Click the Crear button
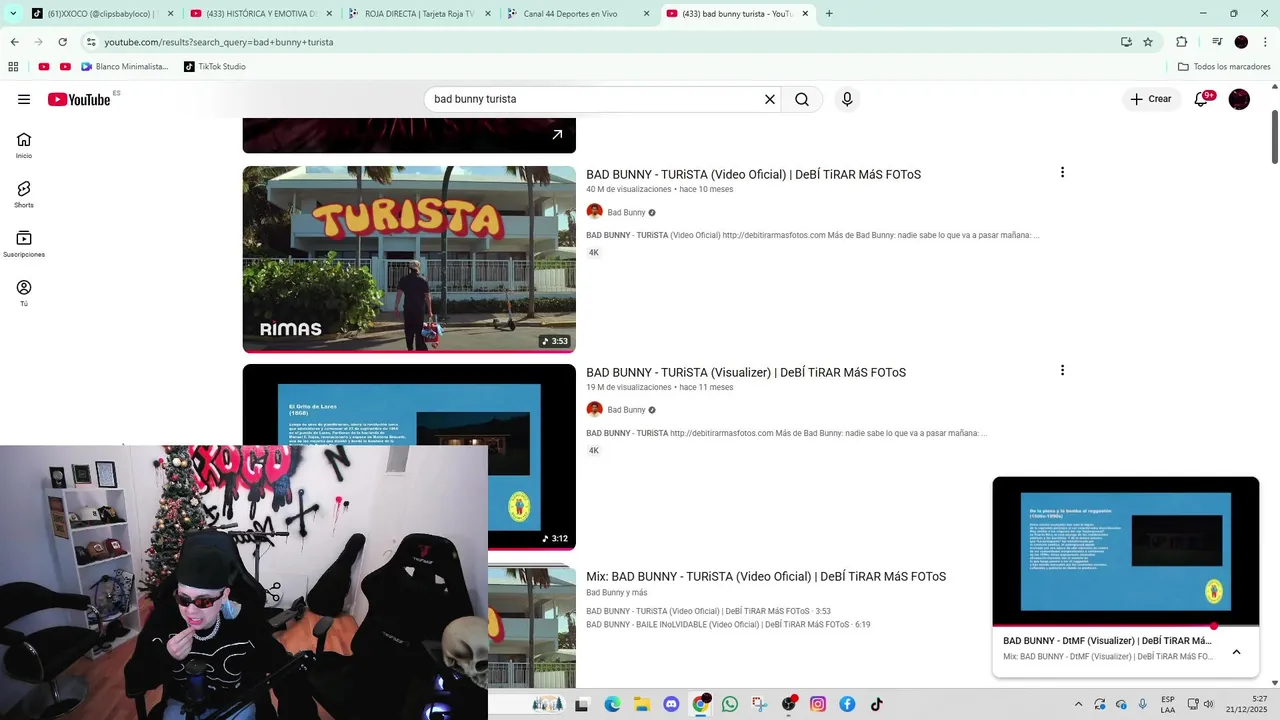 coord(1151,99)
